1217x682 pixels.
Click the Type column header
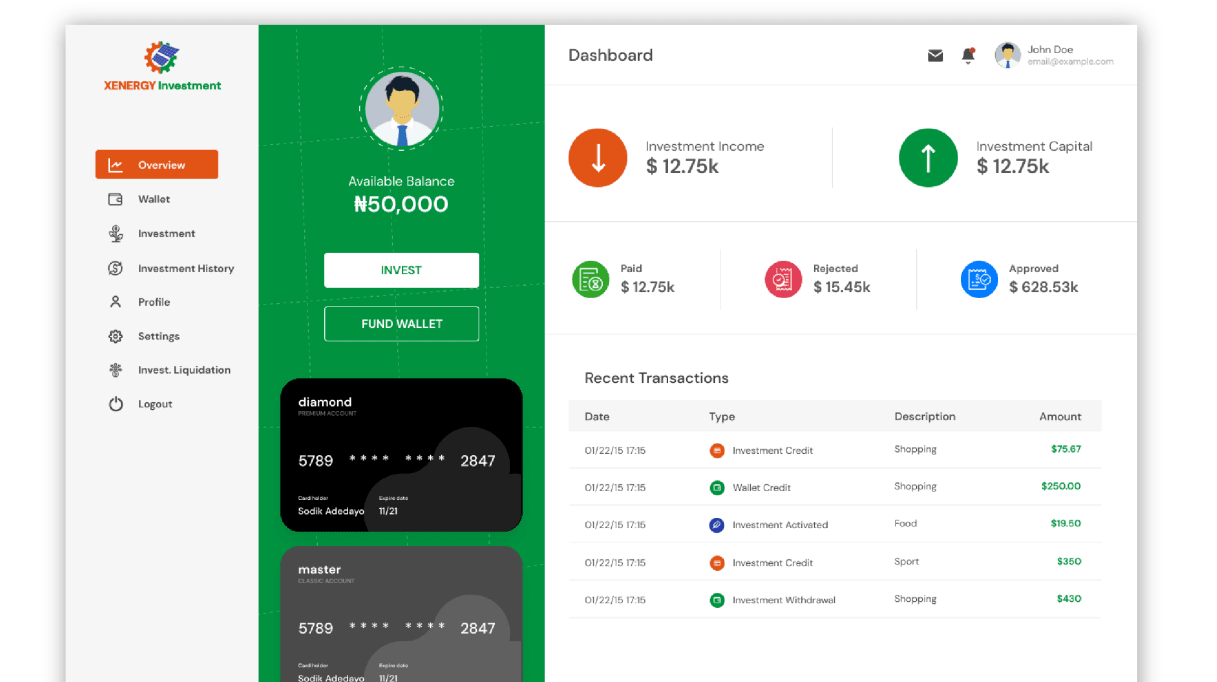(722, 417)
